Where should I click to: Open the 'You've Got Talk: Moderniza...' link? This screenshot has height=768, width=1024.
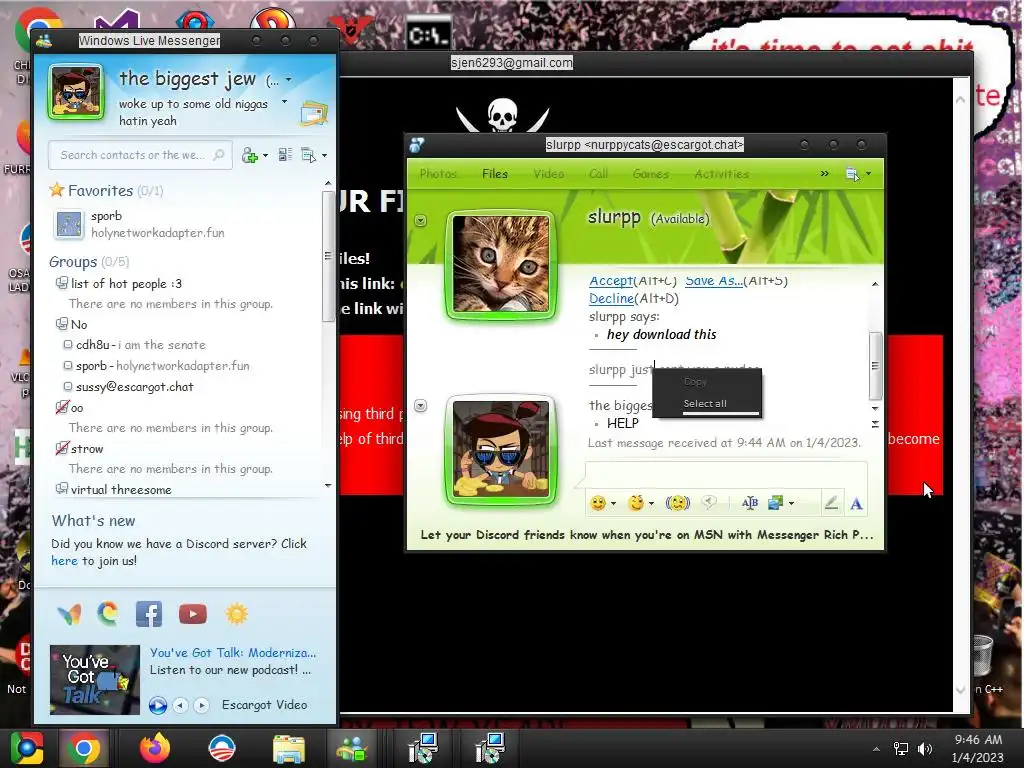tap(233, 652)
